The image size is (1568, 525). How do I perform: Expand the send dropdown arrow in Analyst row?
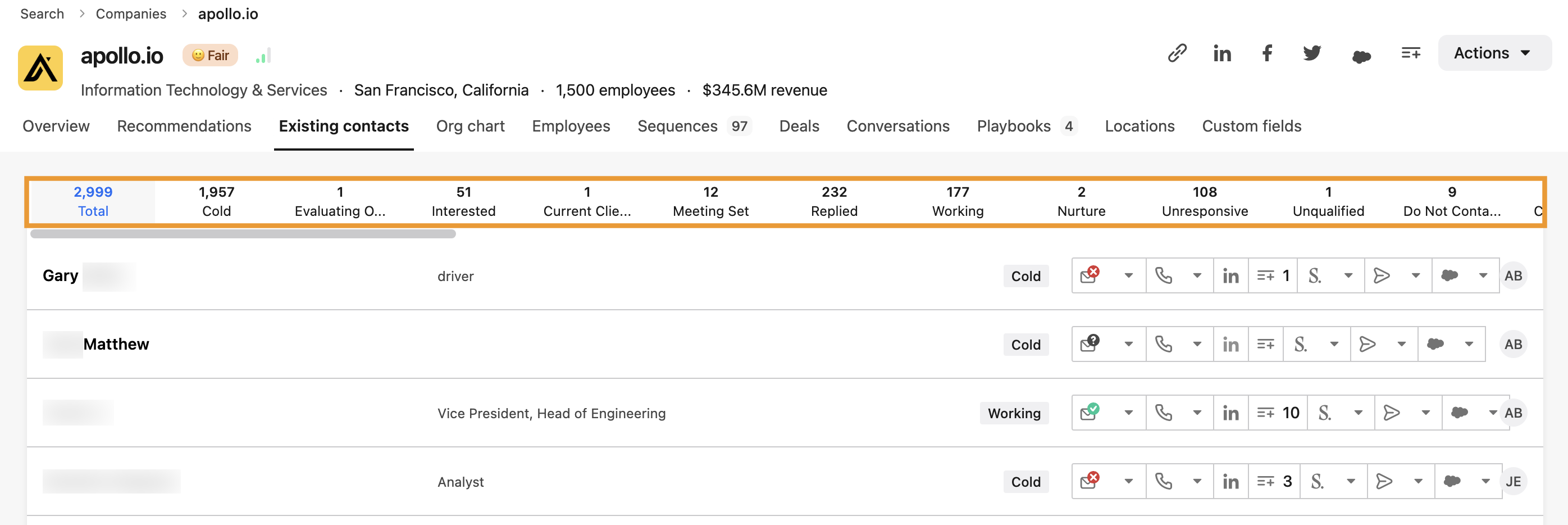[x=1417, y=482]
